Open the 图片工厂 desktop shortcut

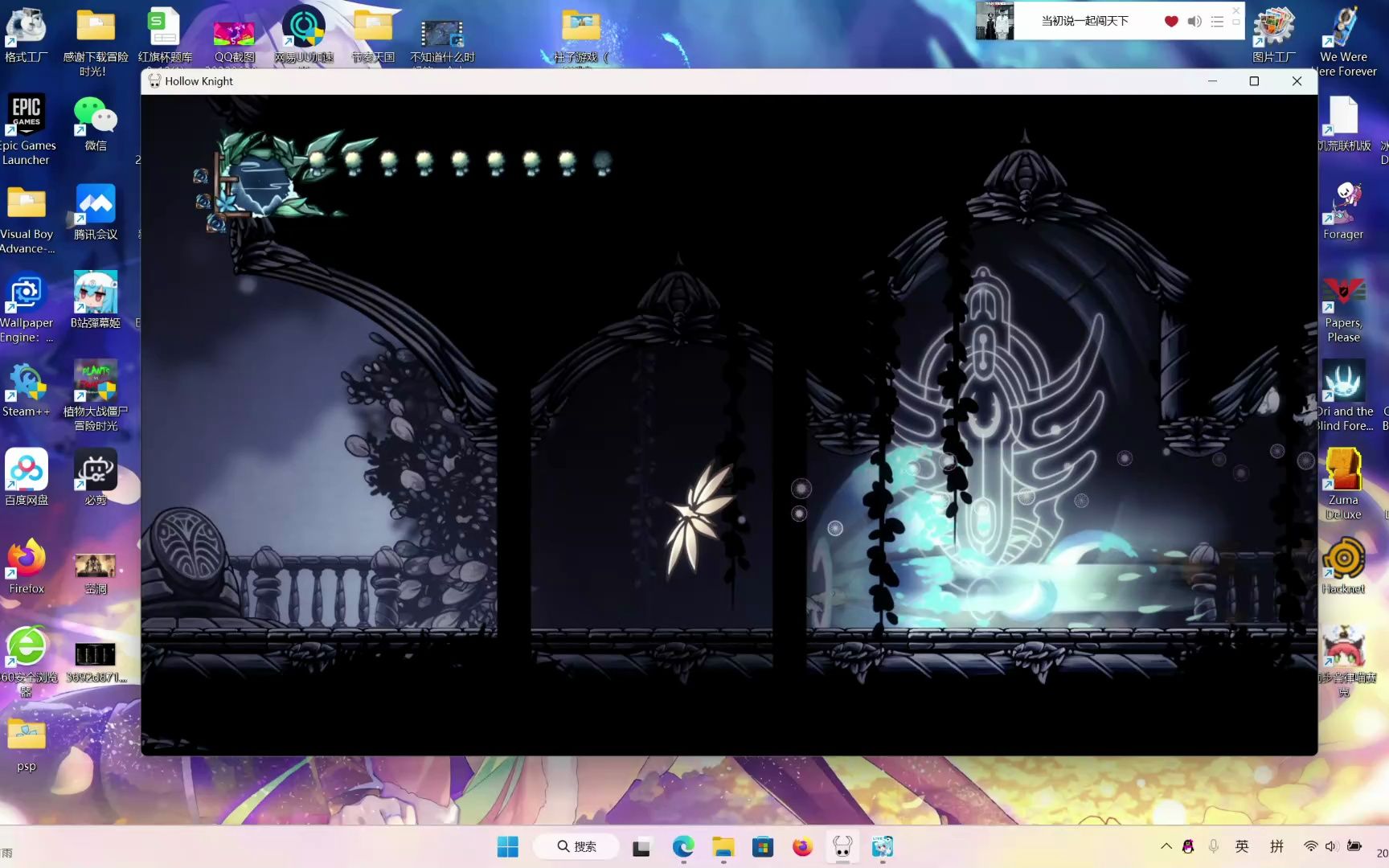click(x=1274, y=35)
